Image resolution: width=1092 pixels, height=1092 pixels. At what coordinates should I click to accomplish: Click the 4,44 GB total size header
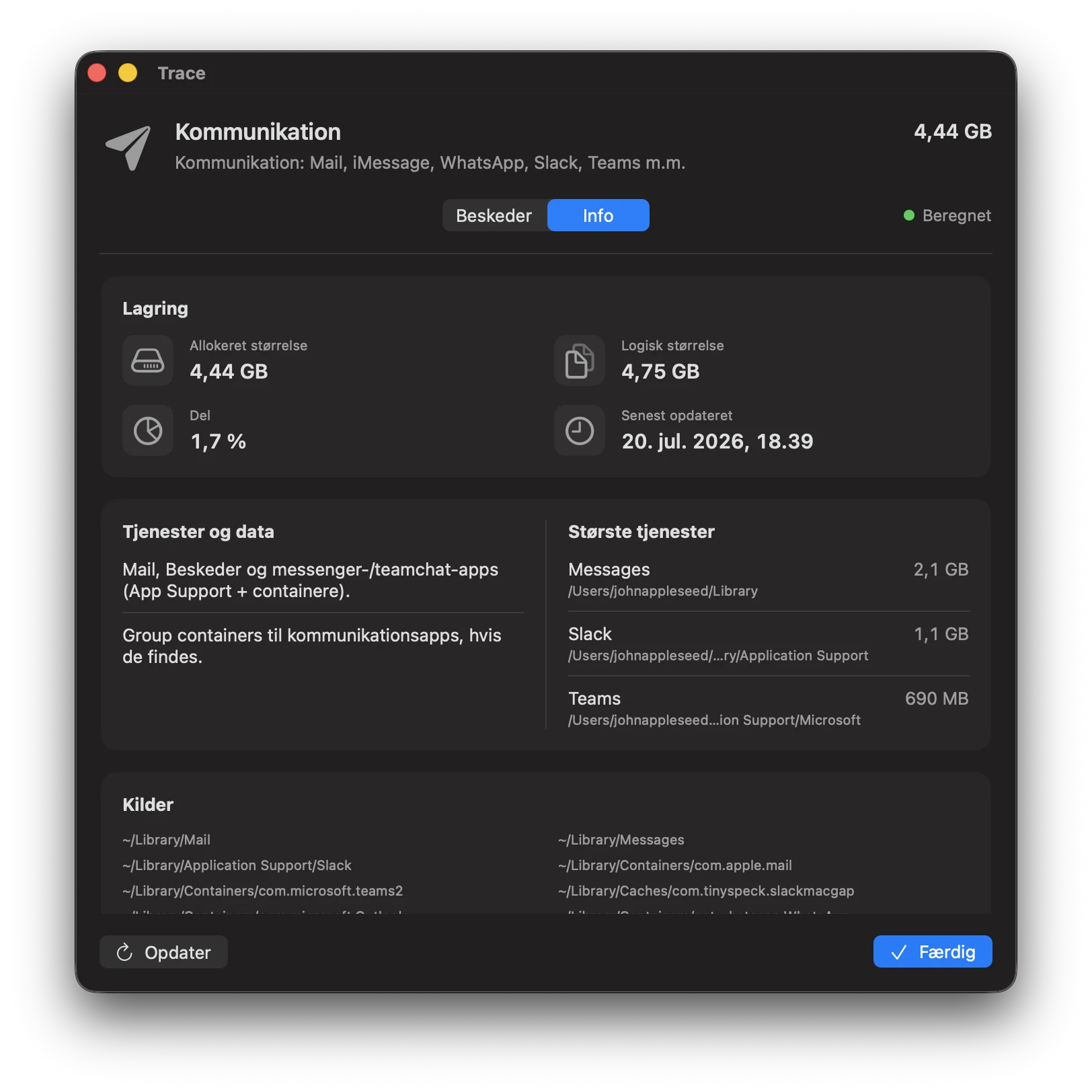pos(953,132)
